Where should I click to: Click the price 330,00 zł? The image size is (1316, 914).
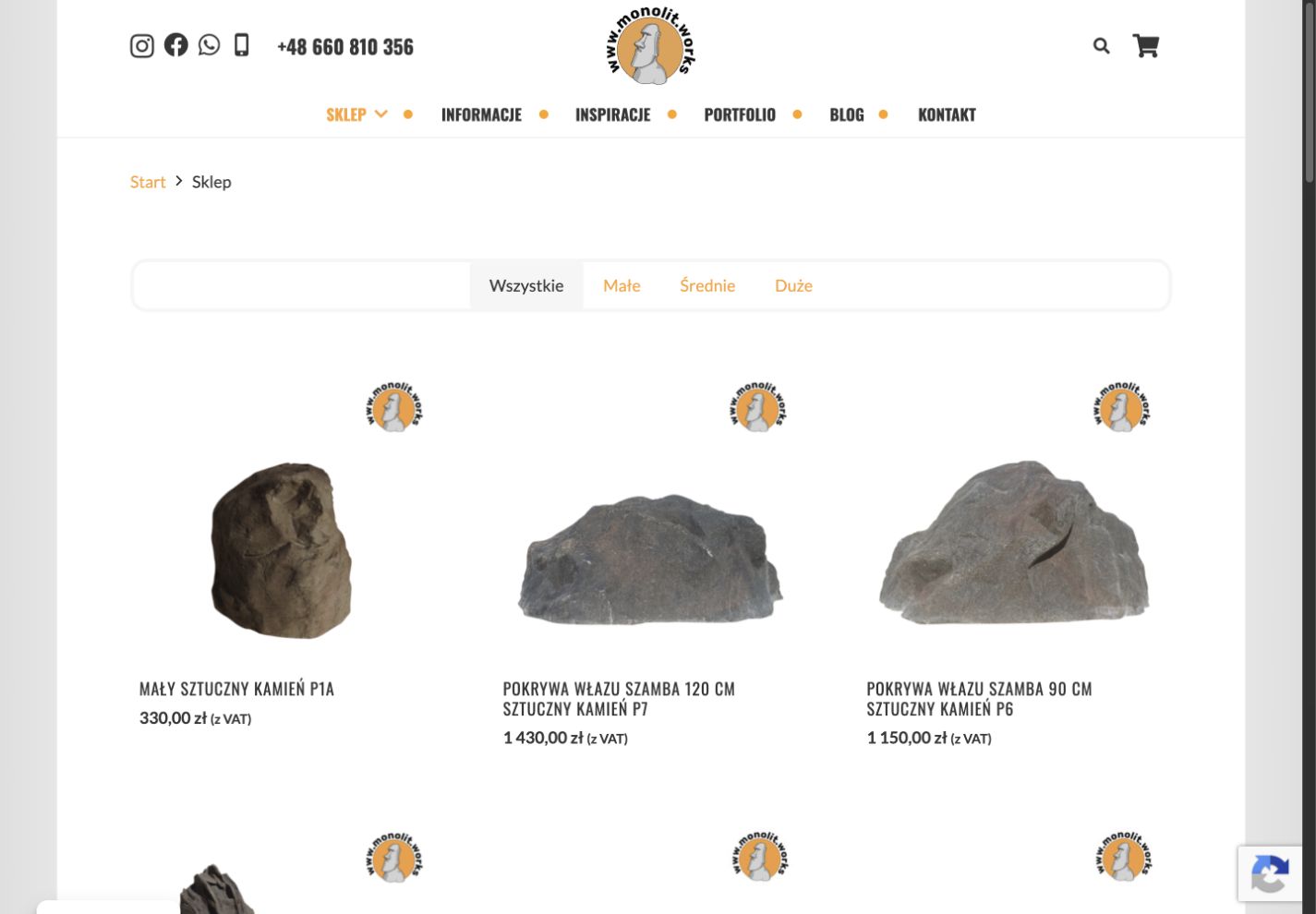point(173,718)
